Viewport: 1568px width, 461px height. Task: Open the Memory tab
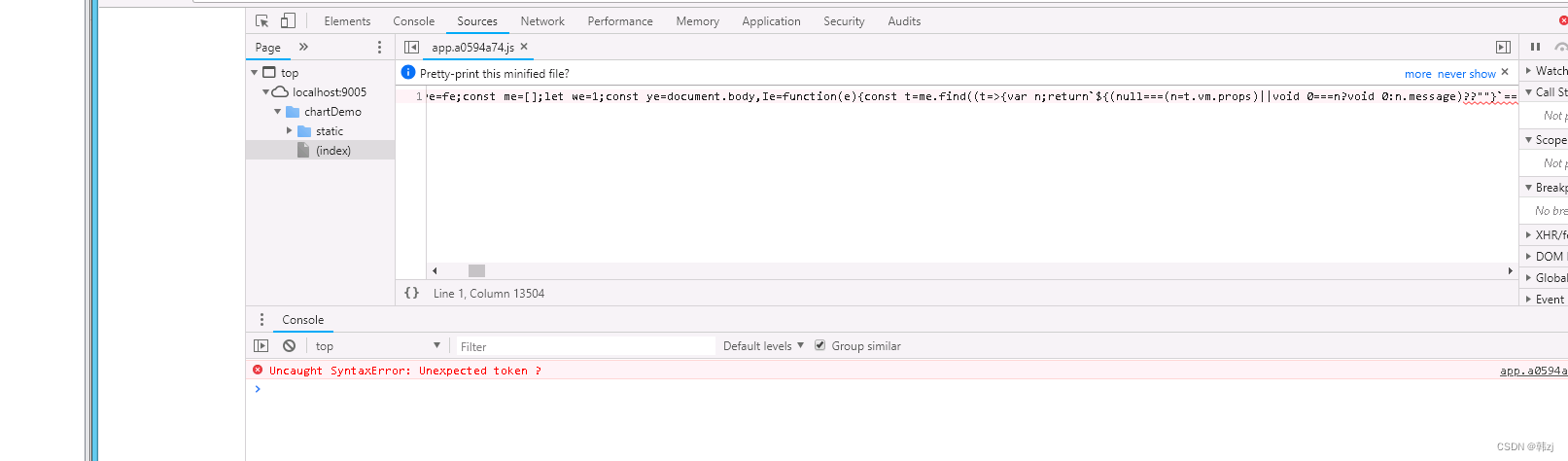click(698, 20)
